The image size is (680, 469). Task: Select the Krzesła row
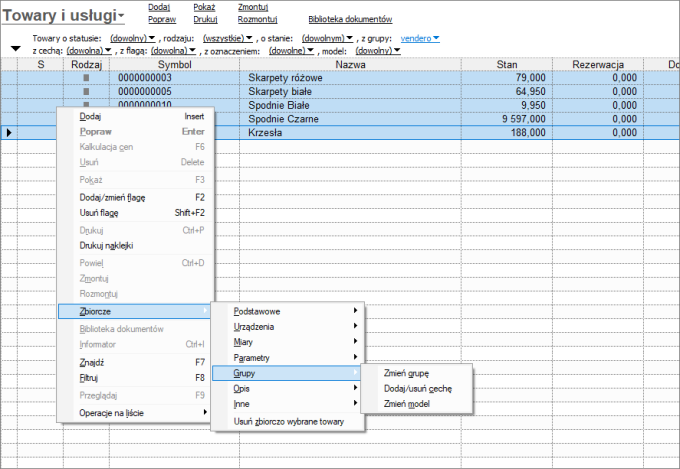click(x=340, y=133)
